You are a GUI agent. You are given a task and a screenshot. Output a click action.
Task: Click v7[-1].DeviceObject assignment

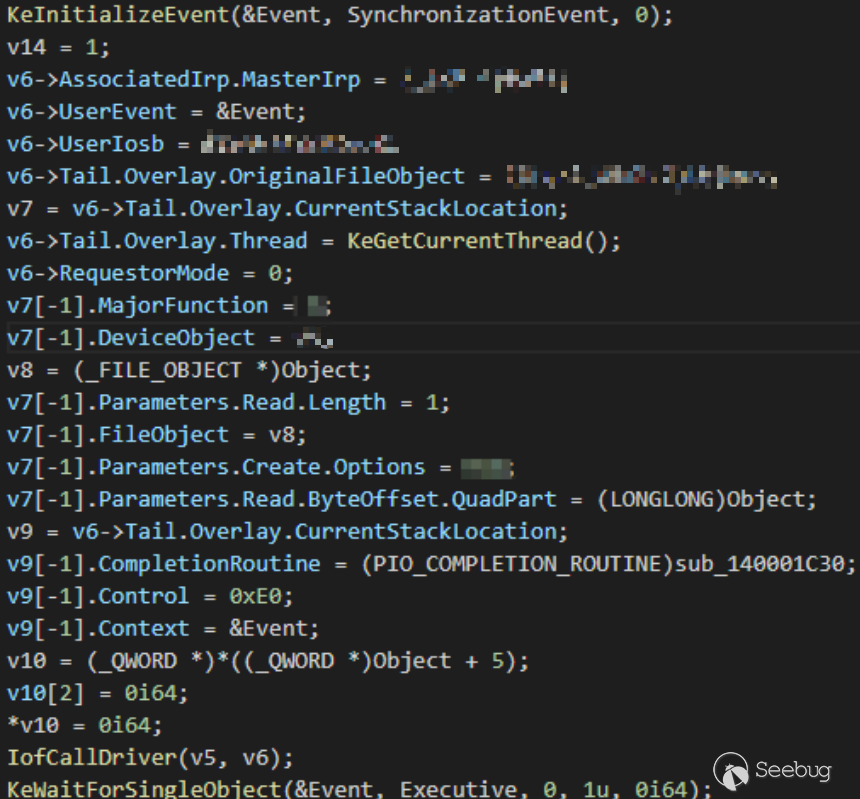pyautogui.click(x=169, y=338)
